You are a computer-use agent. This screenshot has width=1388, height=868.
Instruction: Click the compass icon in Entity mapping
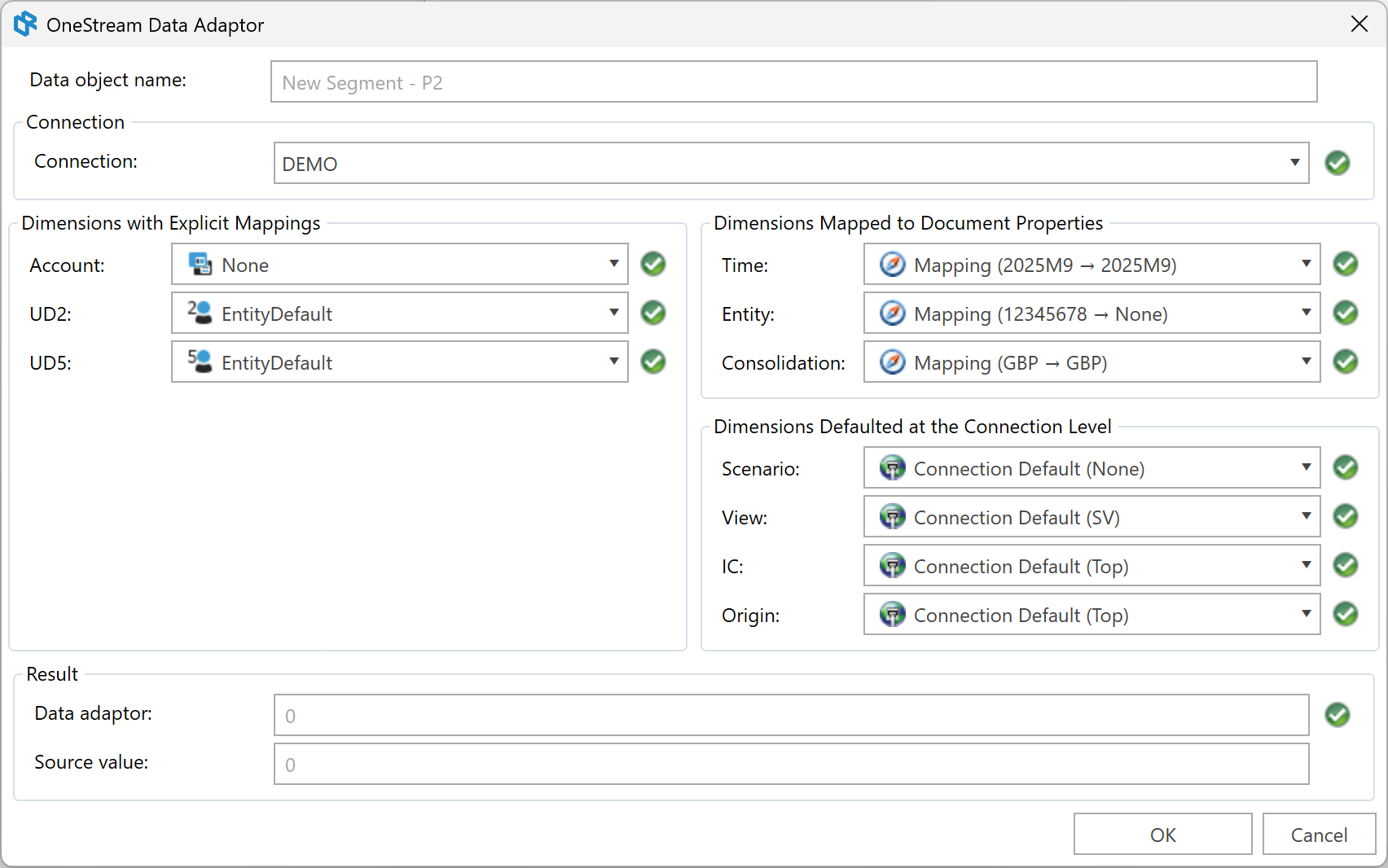click(x=893, y=313)
